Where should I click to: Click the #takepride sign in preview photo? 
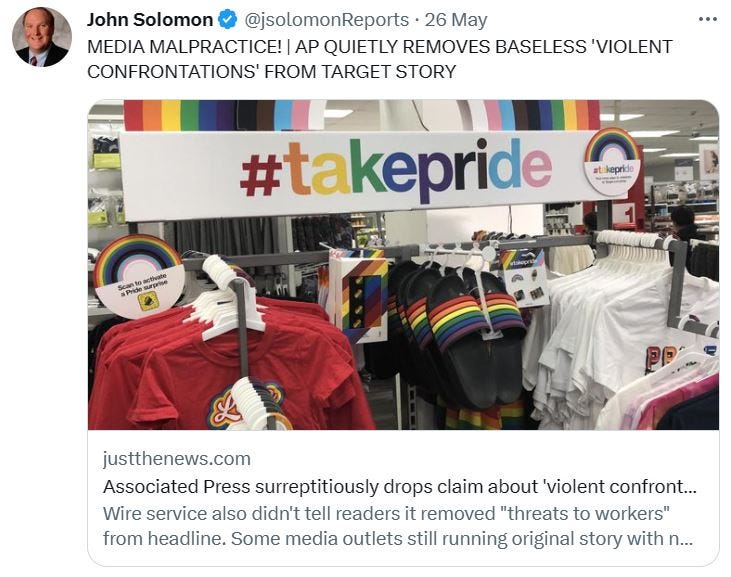click(359, 172)
